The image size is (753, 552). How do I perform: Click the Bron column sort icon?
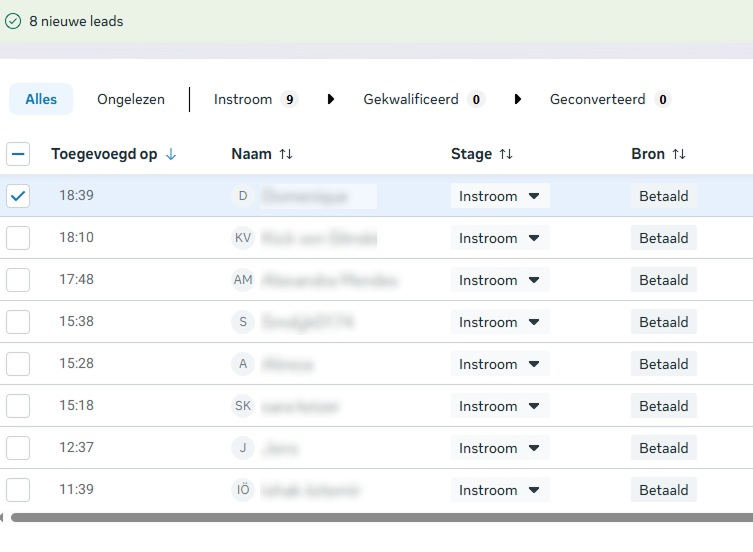coord(679,154)
